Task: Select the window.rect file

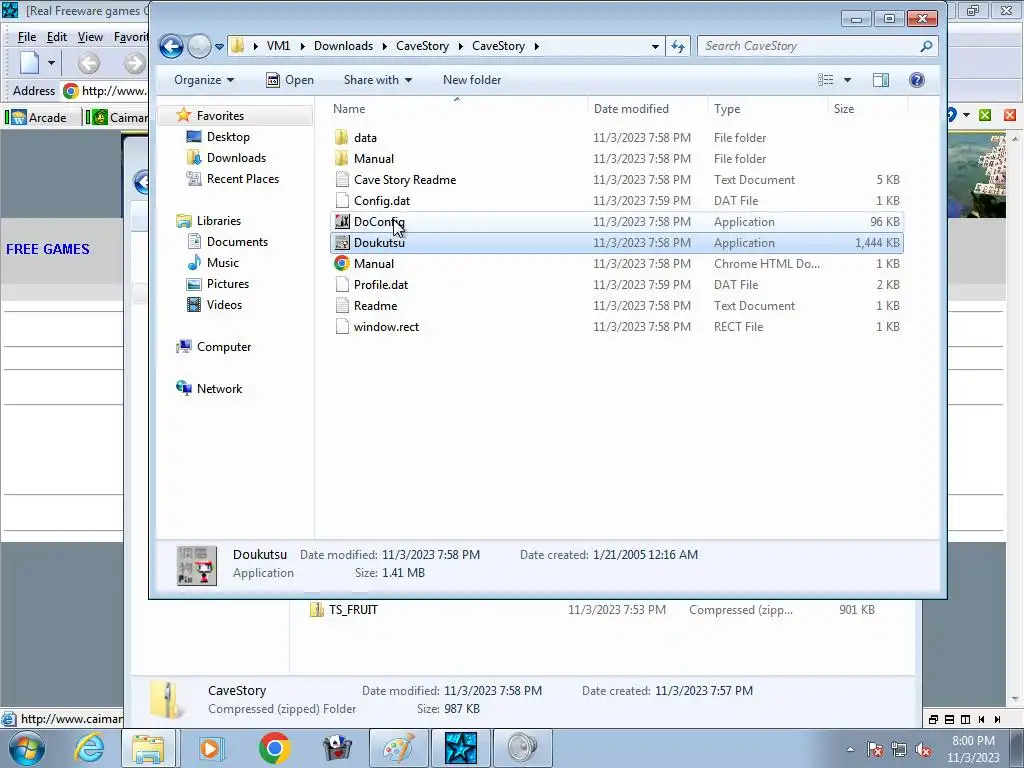Action: (616, 327)
